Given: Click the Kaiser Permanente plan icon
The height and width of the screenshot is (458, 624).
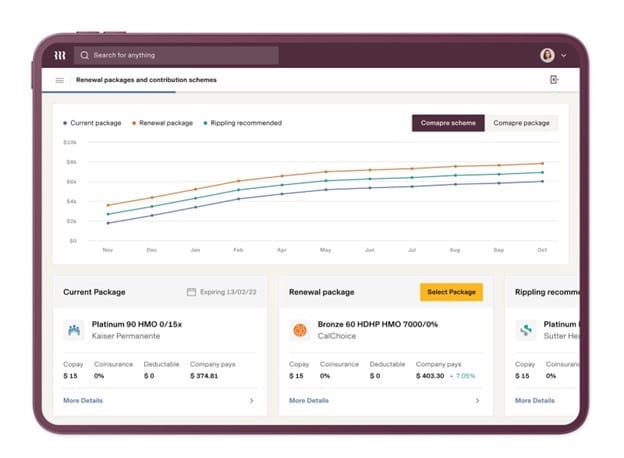Looking at the screenshot, I should 73,329.
